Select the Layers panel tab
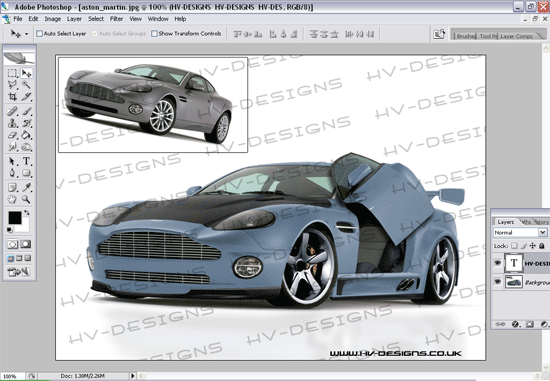Screen dimensions: 550x381 coord(505,222)
